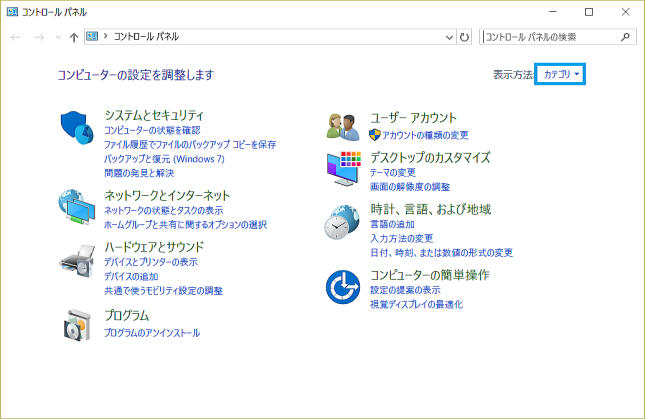Refresh the Control Panel view
Viewport: 645px width, 419px height.
(x=464, y=37)
